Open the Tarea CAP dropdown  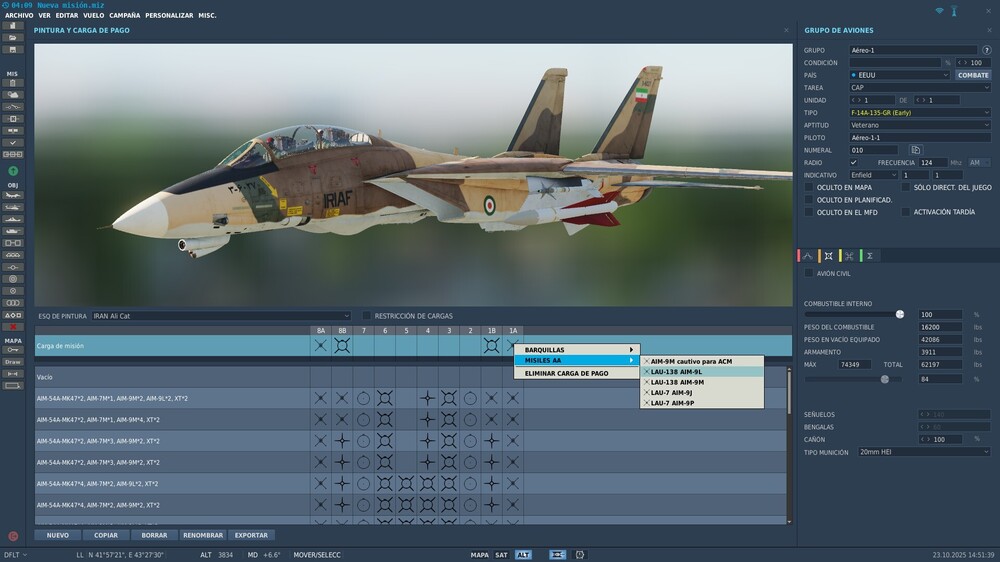click(x=920, y=87)
